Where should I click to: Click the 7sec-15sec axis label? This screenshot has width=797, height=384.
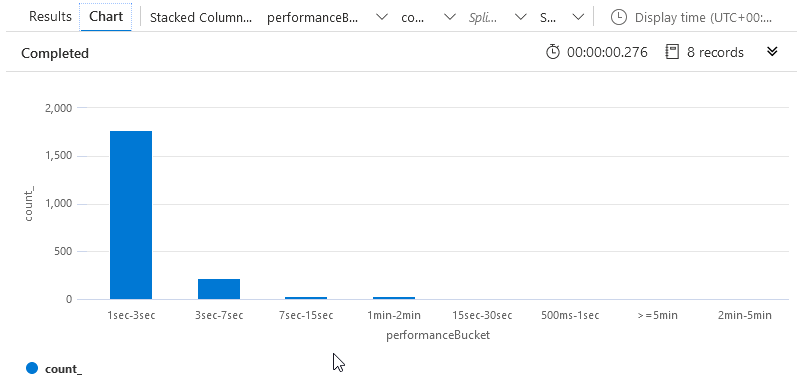tap(307, 315)
